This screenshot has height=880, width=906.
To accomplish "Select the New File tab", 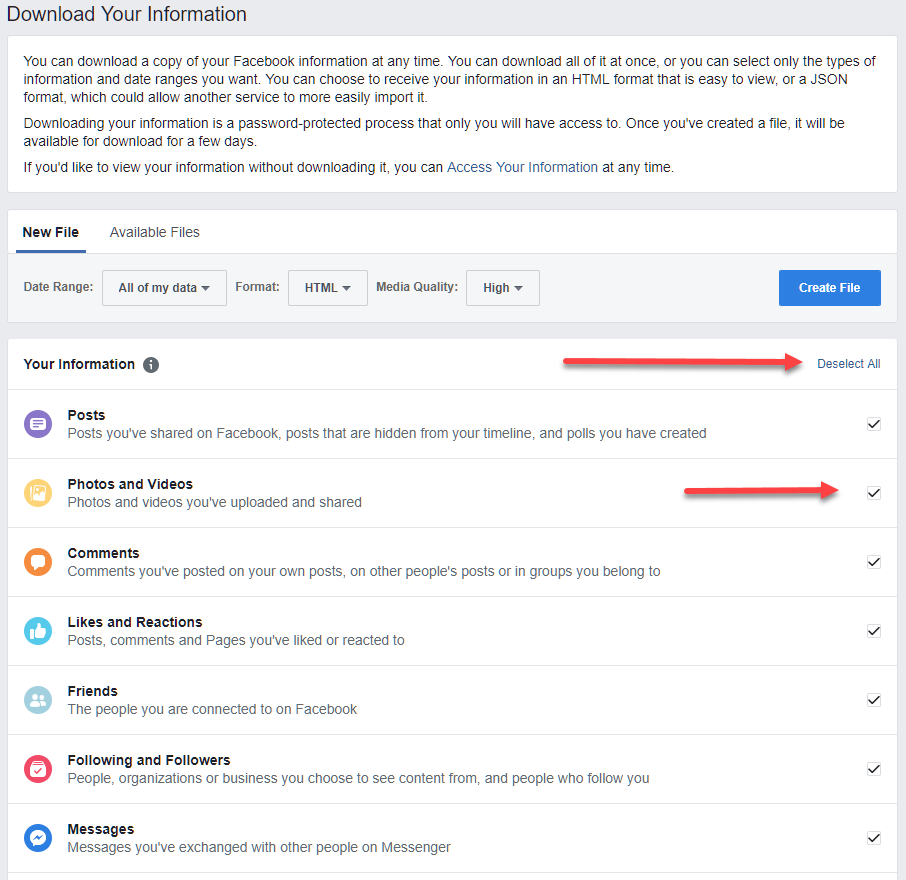I will coord(51,232).
